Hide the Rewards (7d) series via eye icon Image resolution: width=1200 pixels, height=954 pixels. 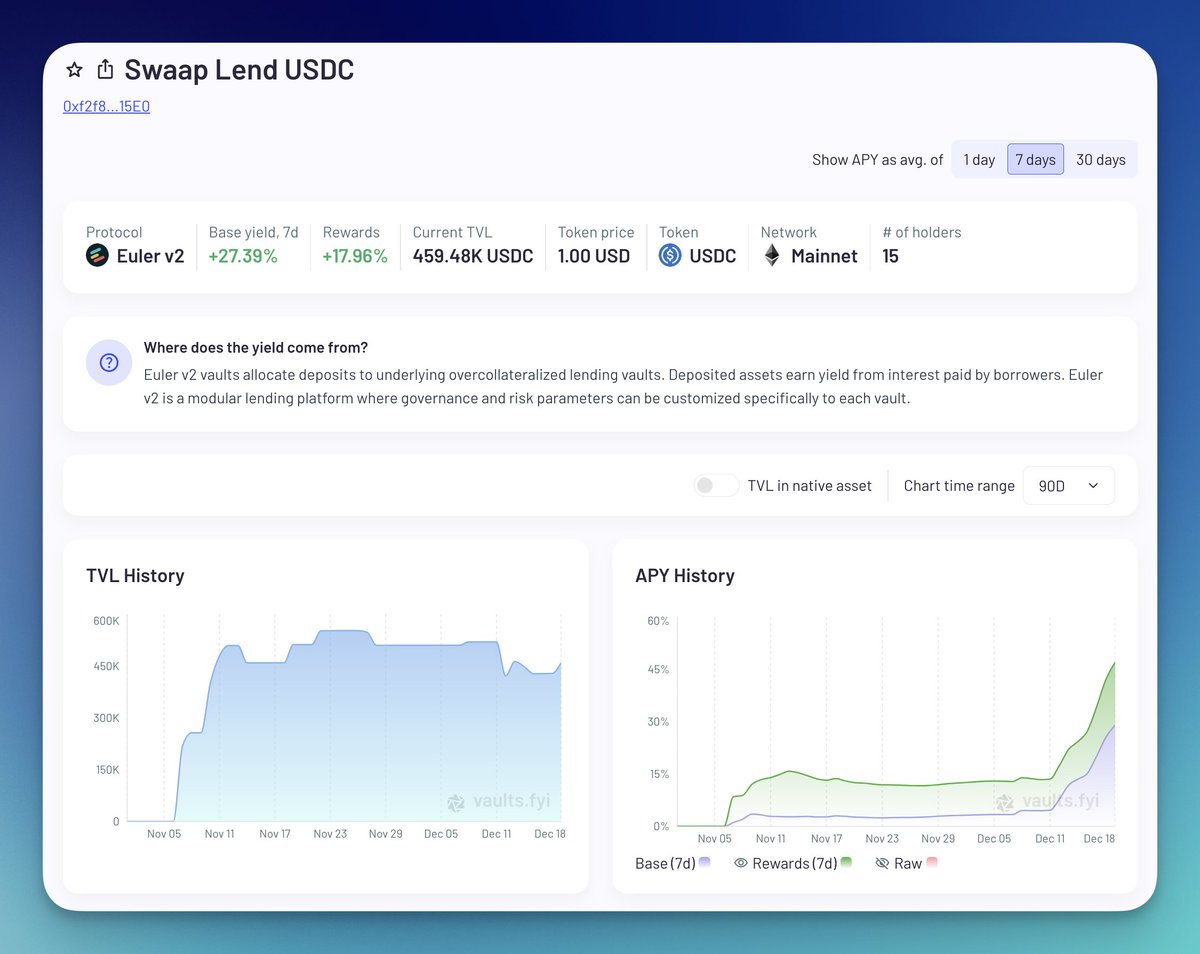(x=741, y=863)
